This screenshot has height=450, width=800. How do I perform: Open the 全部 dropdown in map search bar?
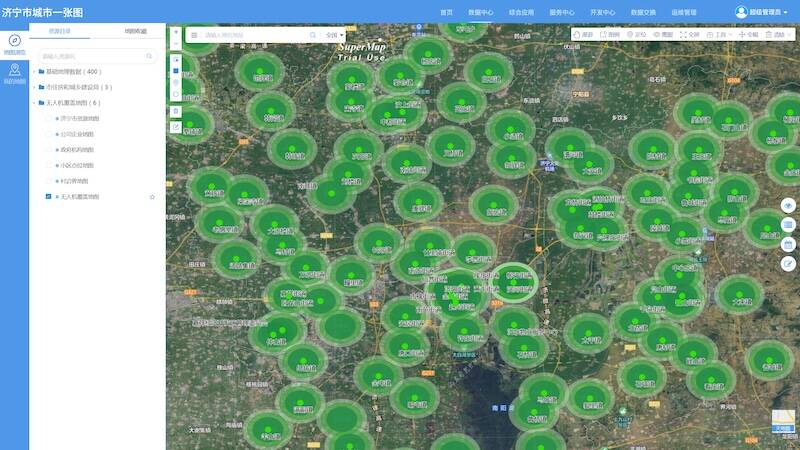click(x=335, y=35)
